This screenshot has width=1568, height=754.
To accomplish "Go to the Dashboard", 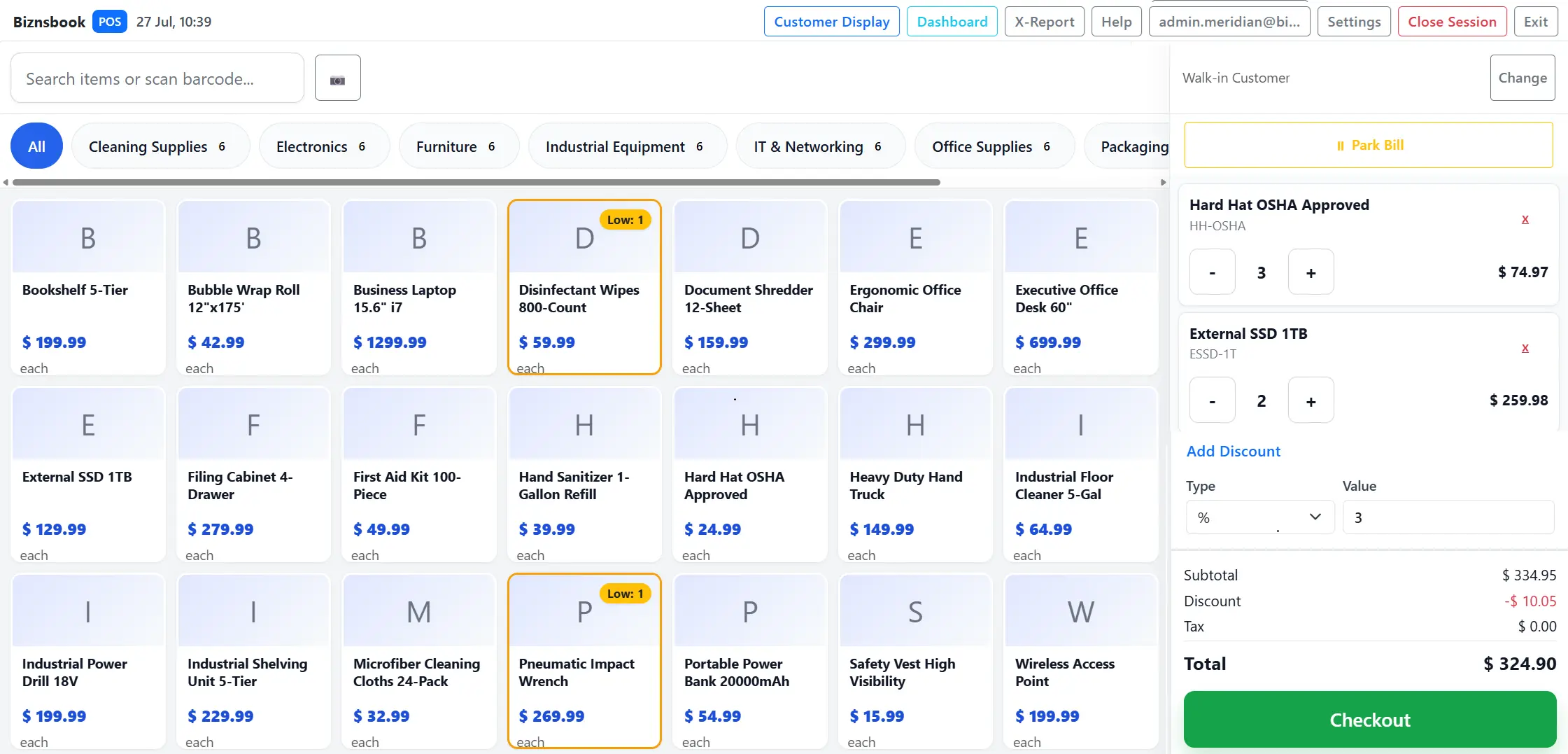I will coord(952,22).
